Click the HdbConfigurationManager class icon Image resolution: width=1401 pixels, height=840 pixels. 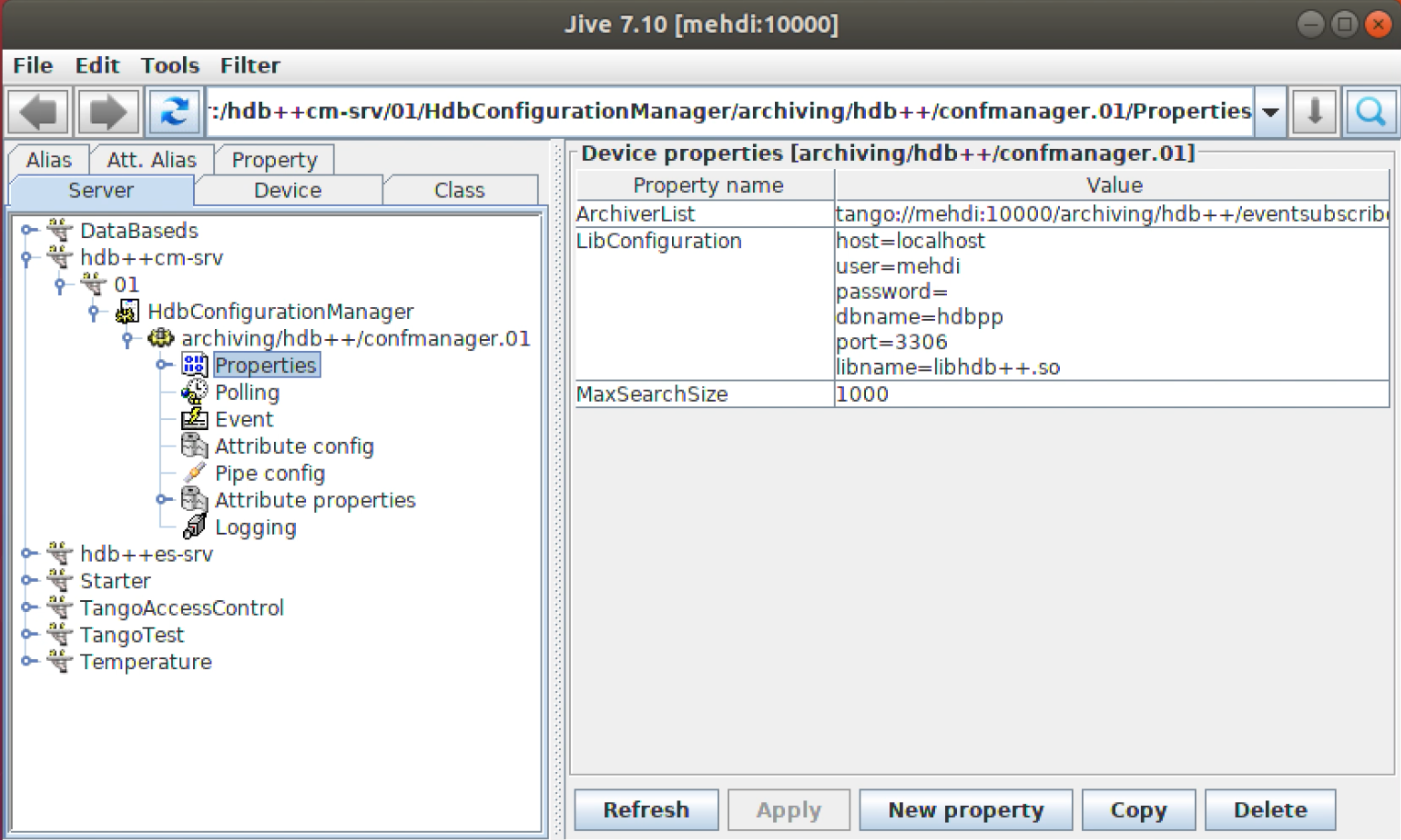click(x=128, y=312)
